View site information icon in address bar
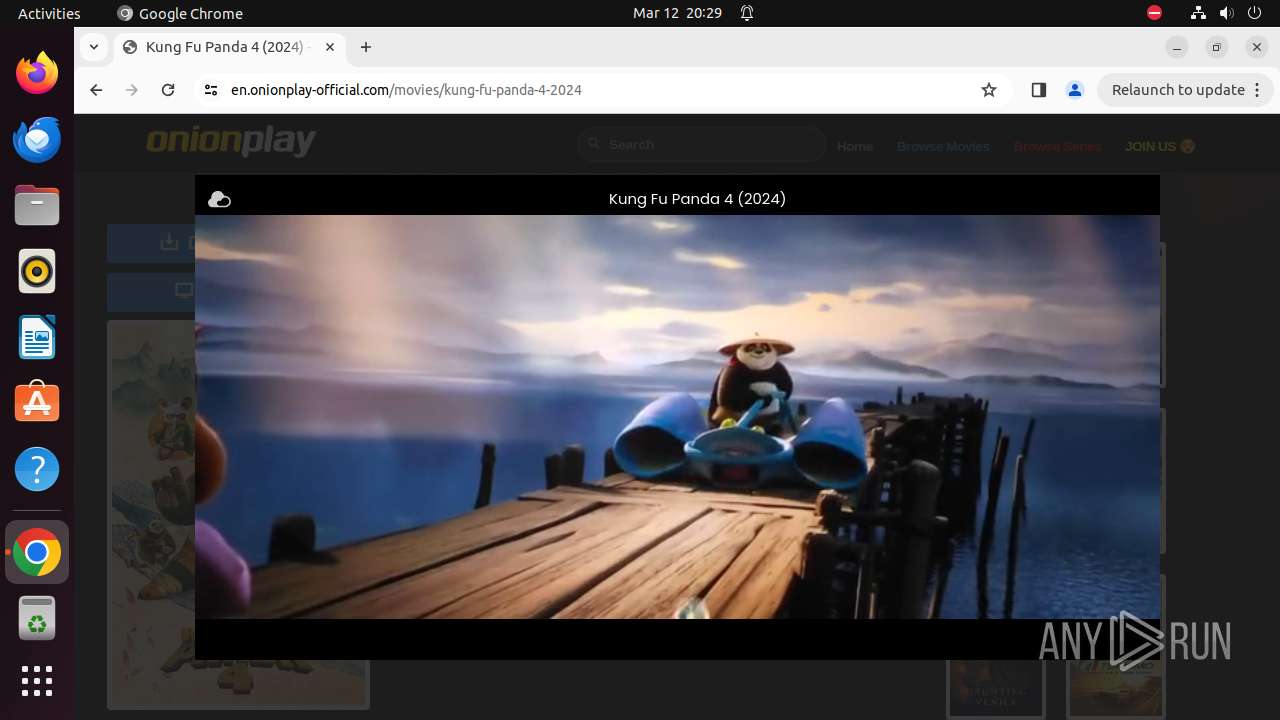The width and height of the screenshot is (1280, 720). (210, 90)
